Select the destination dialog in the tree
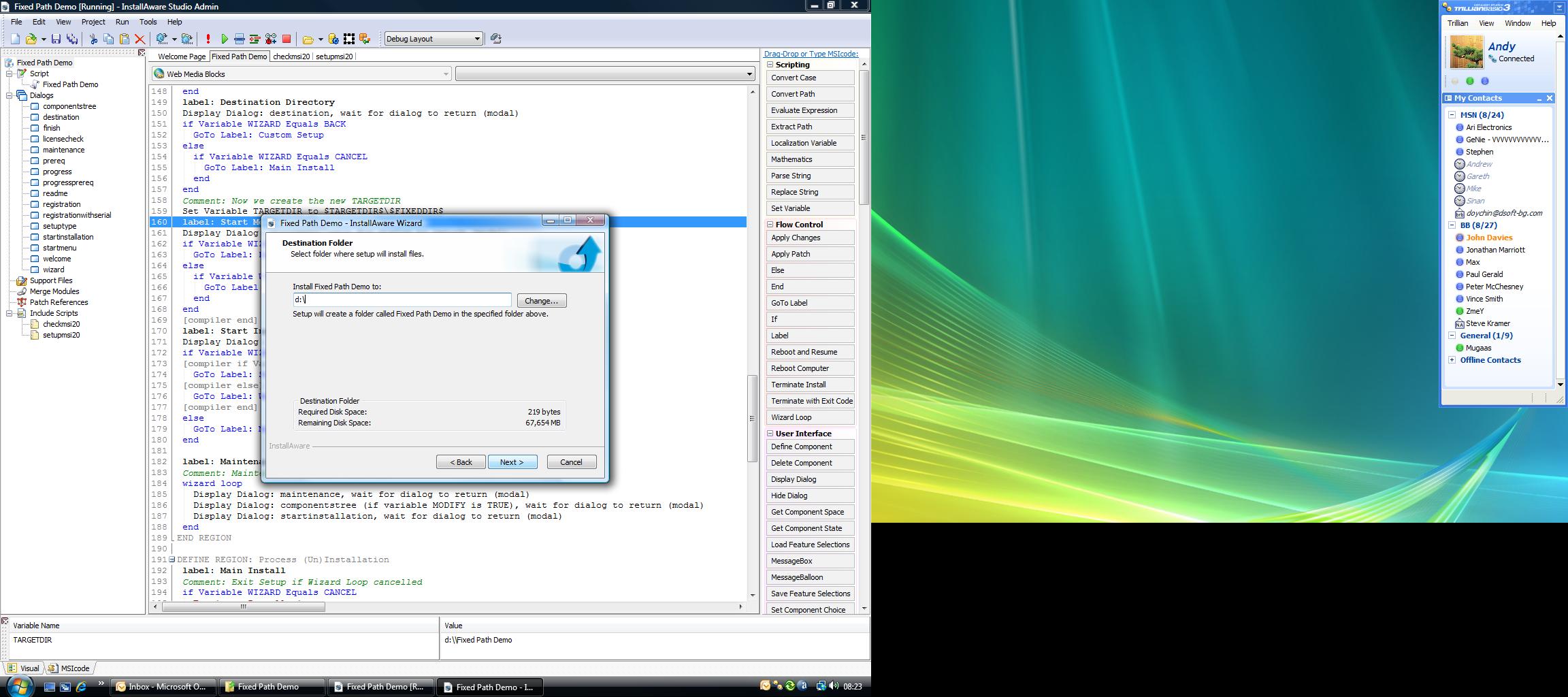 [x=61, y=117]
